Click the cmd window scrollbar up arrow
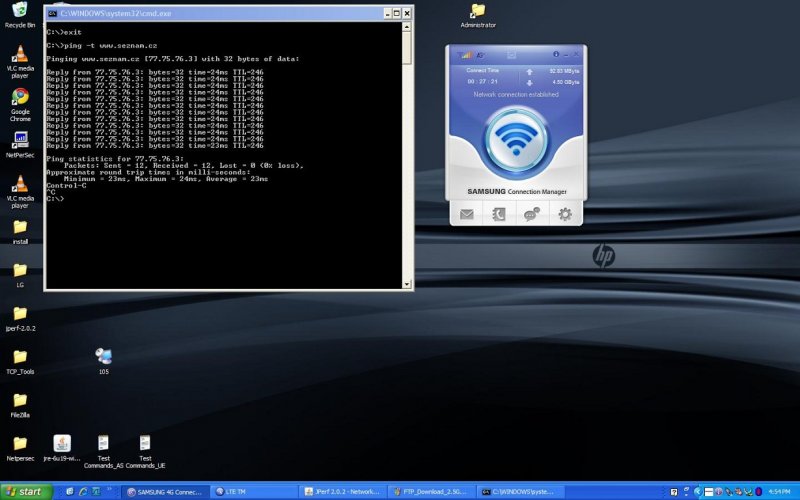Screen dimensions: 800x500 407,31
